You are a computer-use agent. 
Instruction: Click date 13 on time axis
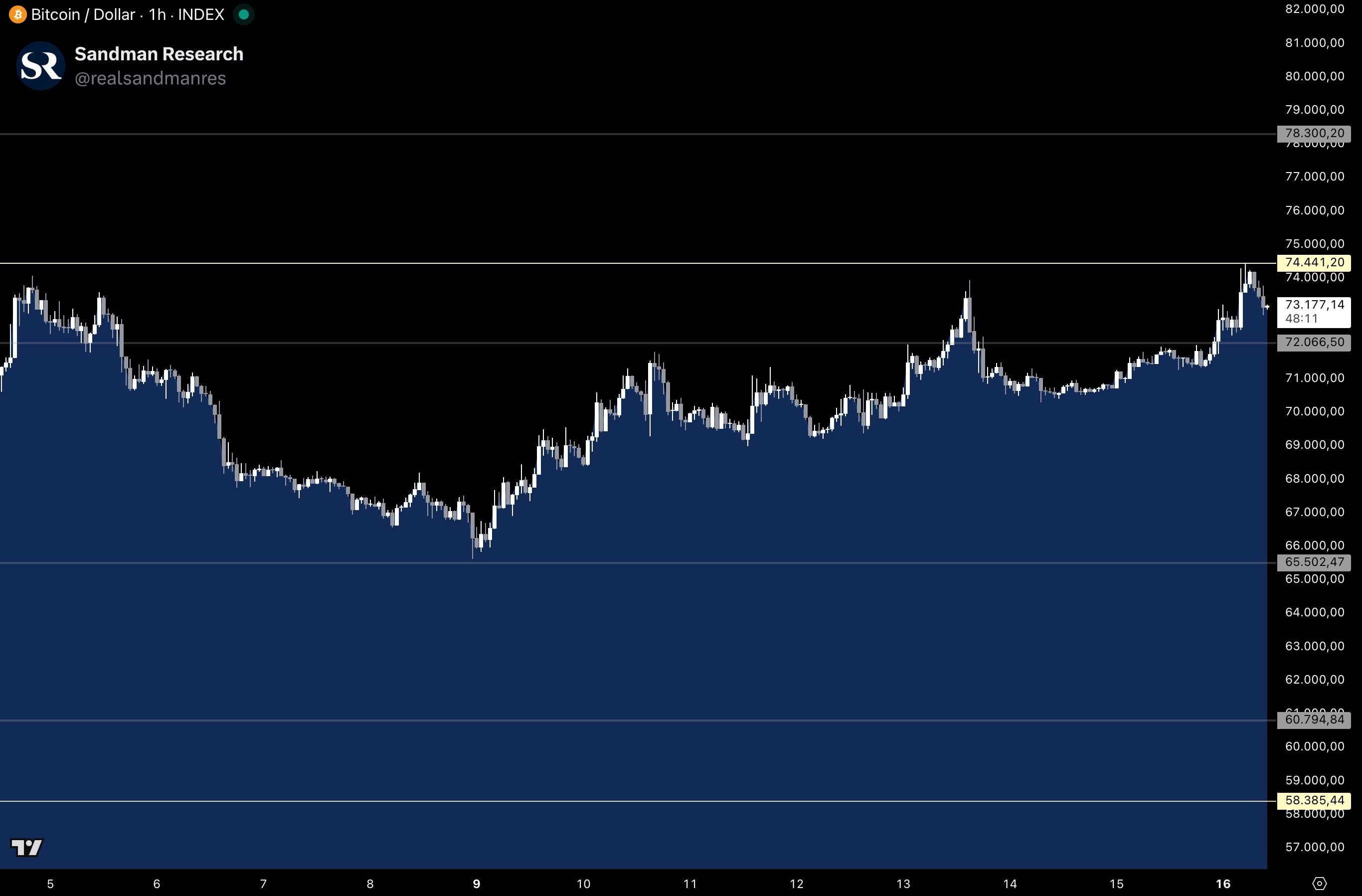pyautogui.click(x=903, y=884)
